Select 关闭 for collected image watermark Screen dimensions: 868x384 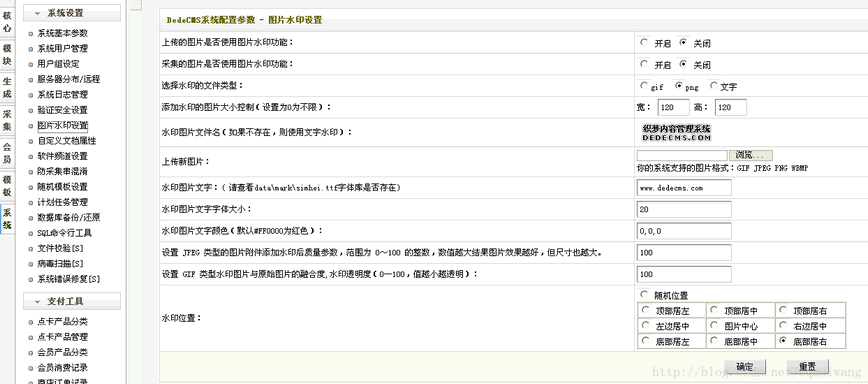(683, 64)
